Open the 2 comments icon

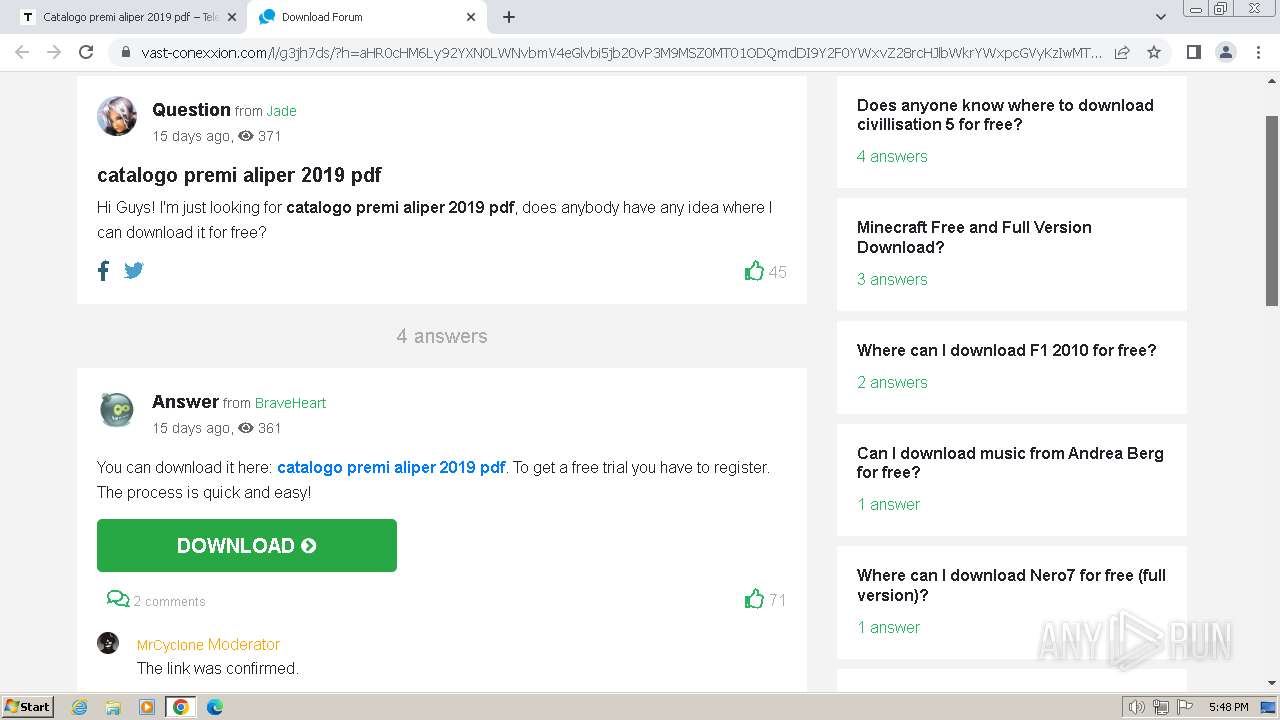pos(118,600)
